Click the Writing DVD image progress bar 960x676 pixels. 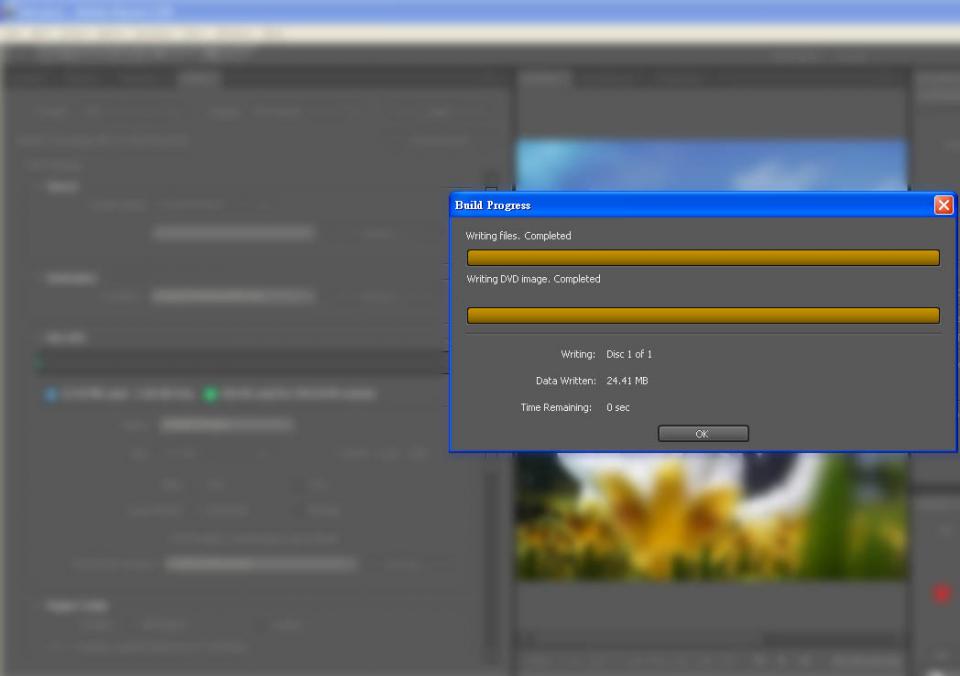coord(703,315)
